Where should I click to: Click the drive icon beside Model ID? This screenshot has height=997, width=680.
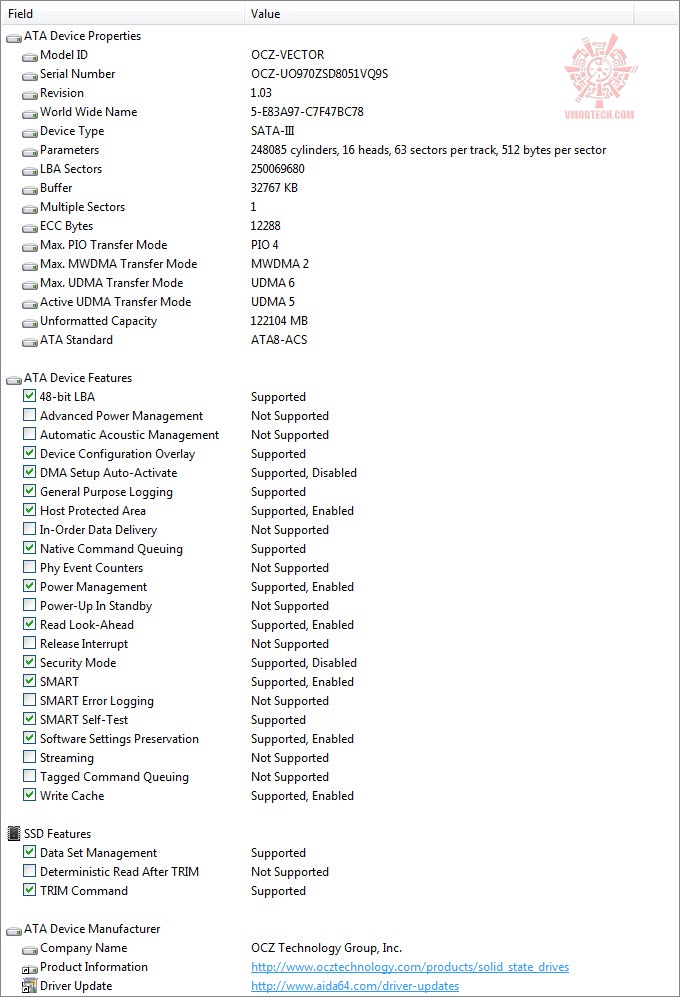coord(30,57)
